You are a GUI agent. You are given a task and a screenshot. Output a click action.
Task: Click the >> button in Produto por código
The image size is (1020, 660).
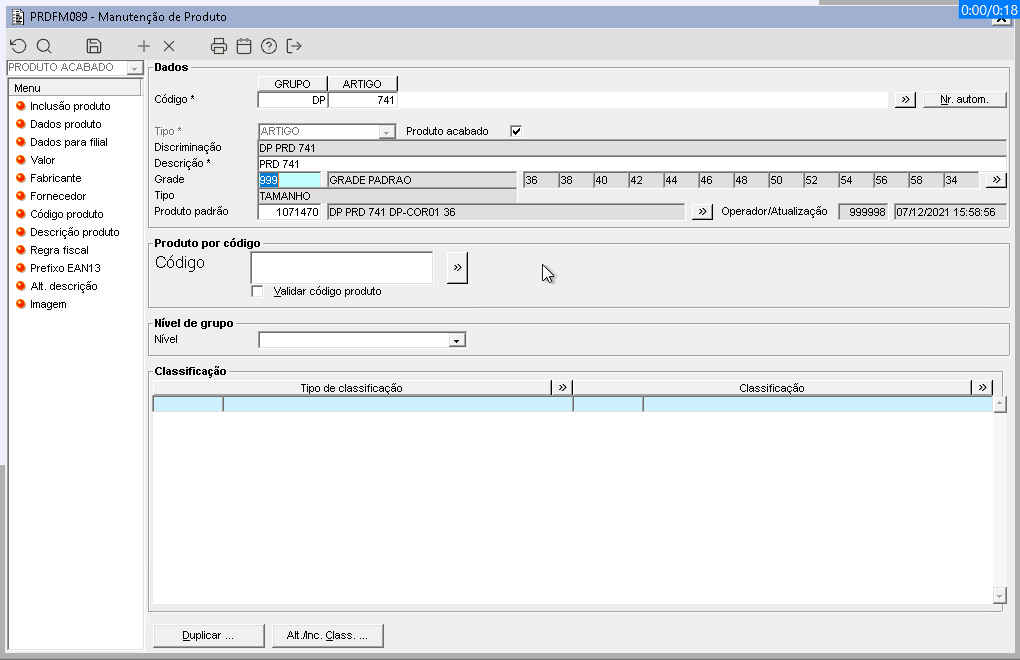click(x=457, y=267)
